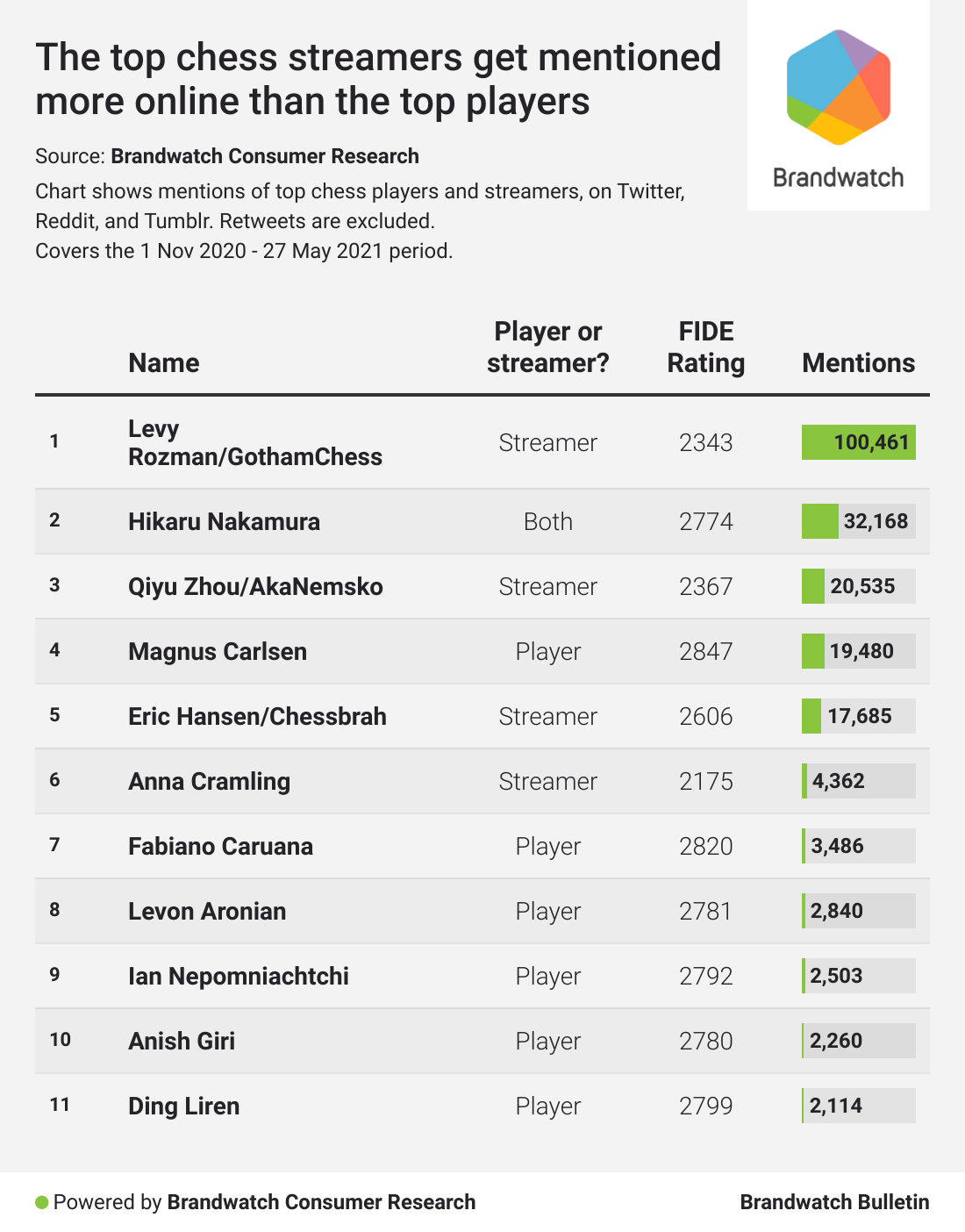Screen dimensions: 965x1232
Task: Click the Brandwatch Consumer Research source text
Action: click(265, 156)
